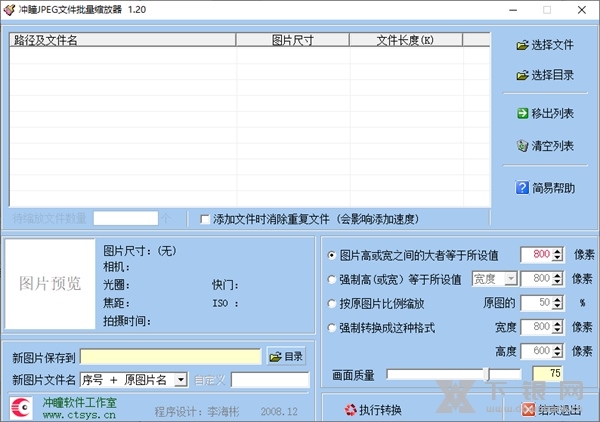Click the folder icon on 目录 button
The image size is (600, 422).
(276, 357)
